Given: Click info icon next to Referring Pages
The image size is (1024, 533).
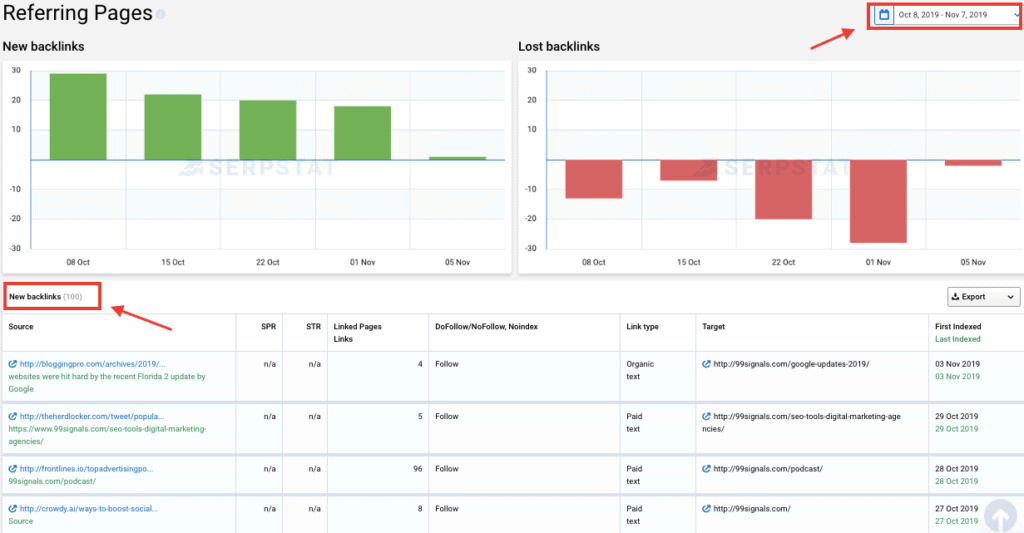Looking at the screenshot, I should click(161, 15).
